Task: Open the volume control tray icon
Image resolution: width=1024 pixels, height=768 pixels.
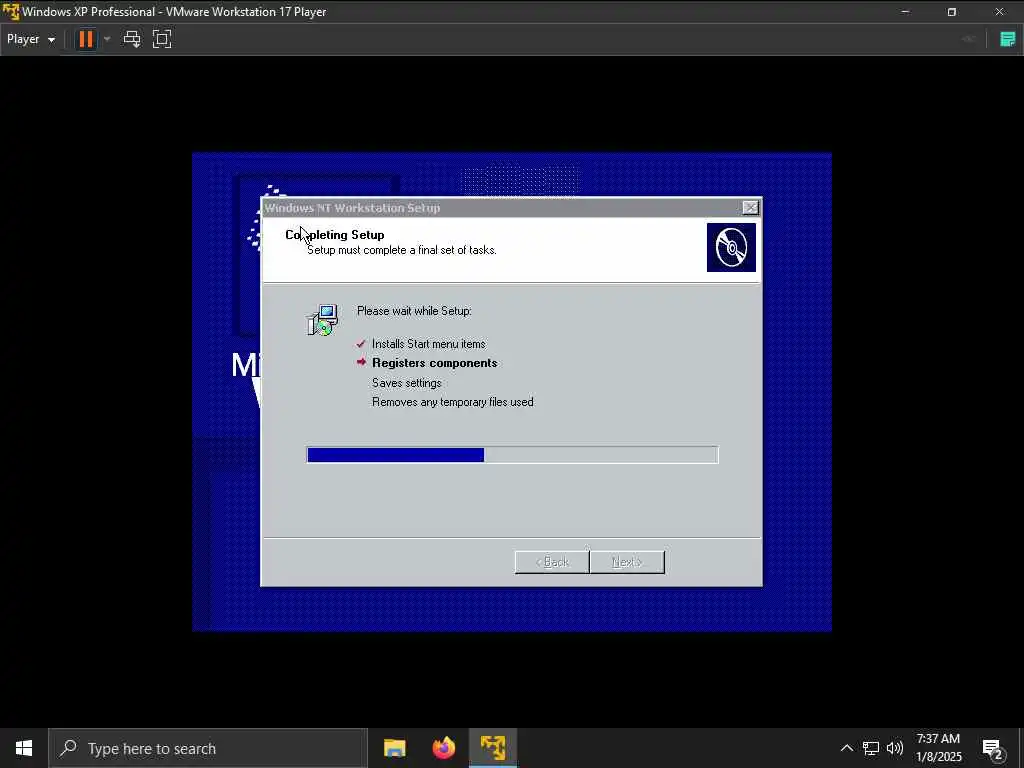Action: [x=895, y=748]
